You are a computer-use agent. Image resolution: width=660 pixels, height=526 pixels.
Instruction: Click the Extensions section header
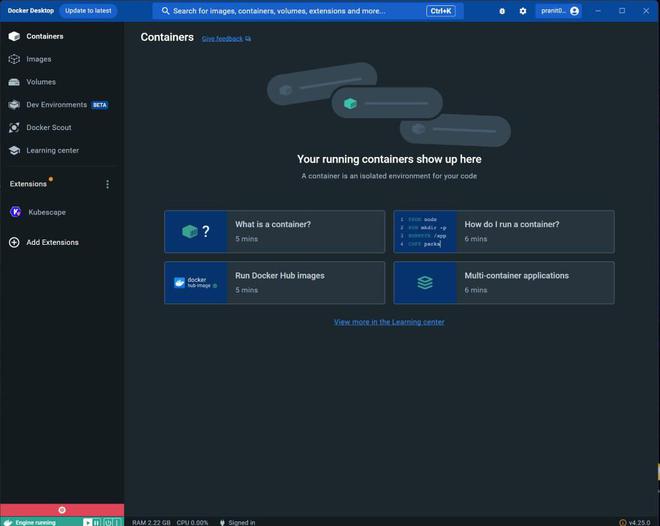[x=28, y=184]
